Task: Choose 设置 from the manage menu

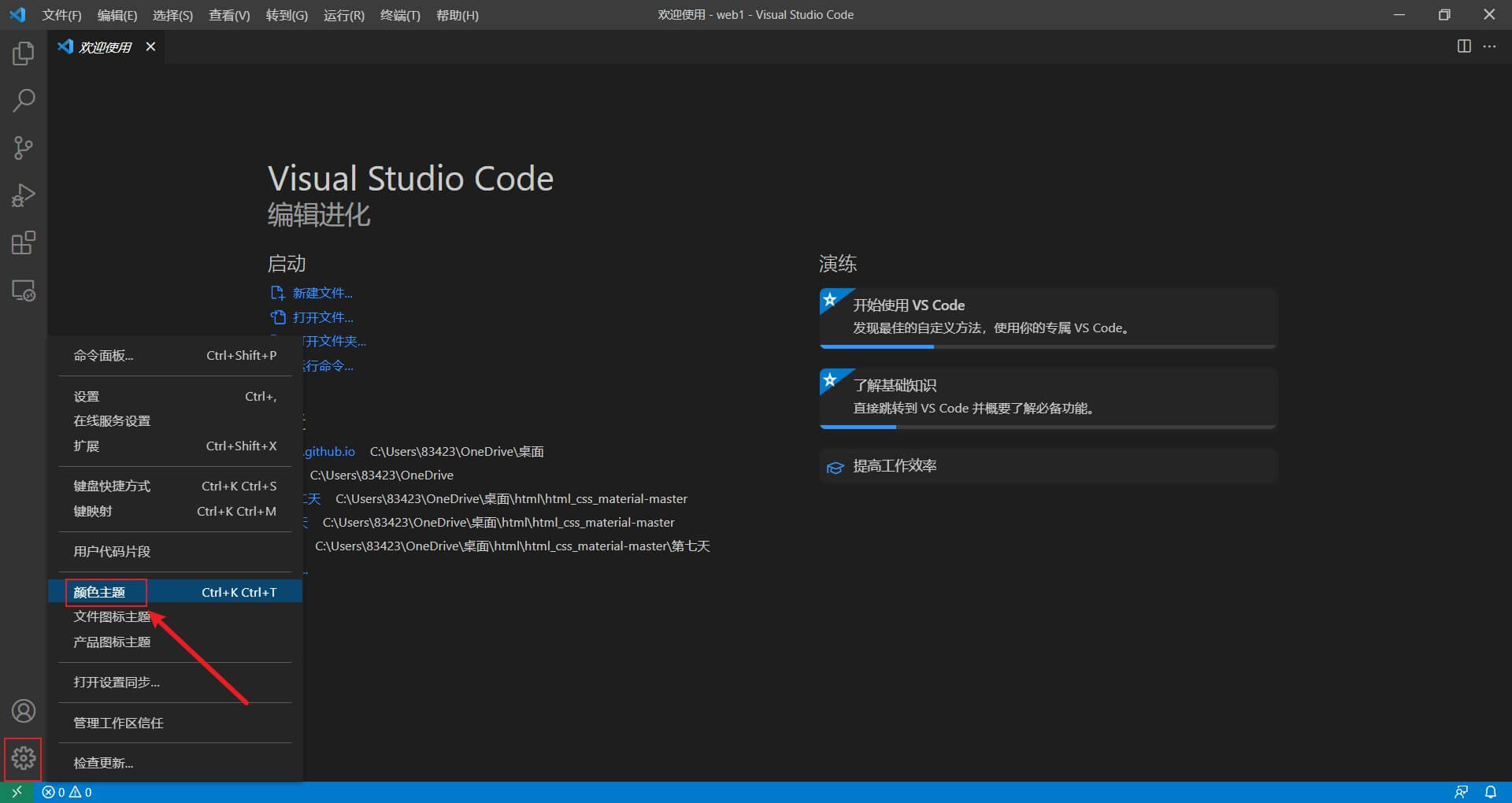Action: point(175,397)
